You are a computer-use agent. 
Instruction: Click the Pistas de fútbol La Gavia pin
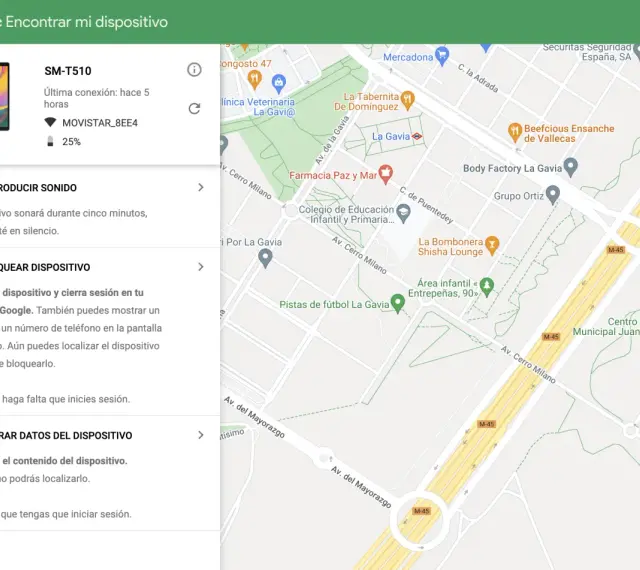[x=398, y=303]
